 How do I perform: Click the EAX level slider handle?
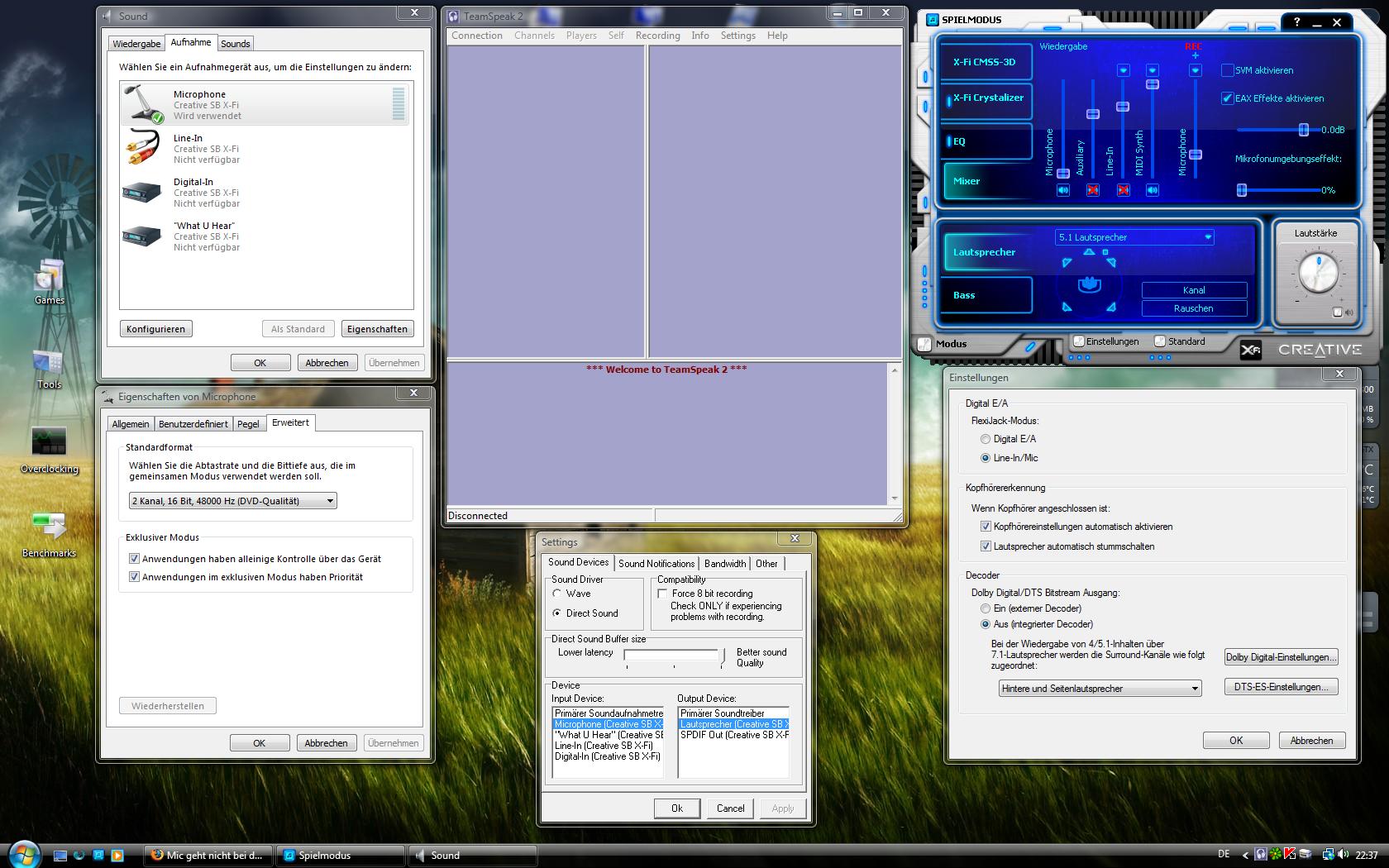click(1303, 130)
